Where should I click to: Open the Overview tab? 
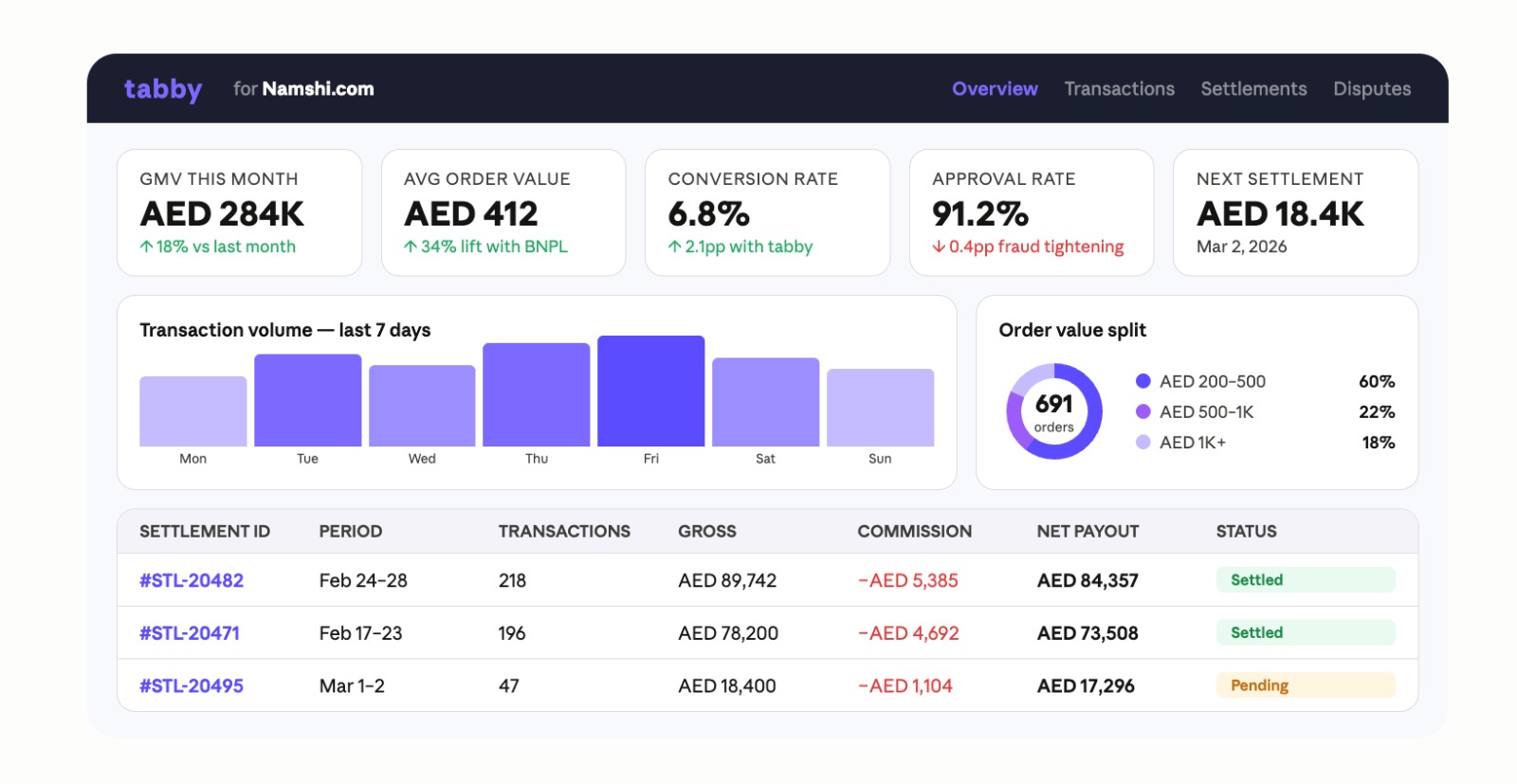pos(995,89)
